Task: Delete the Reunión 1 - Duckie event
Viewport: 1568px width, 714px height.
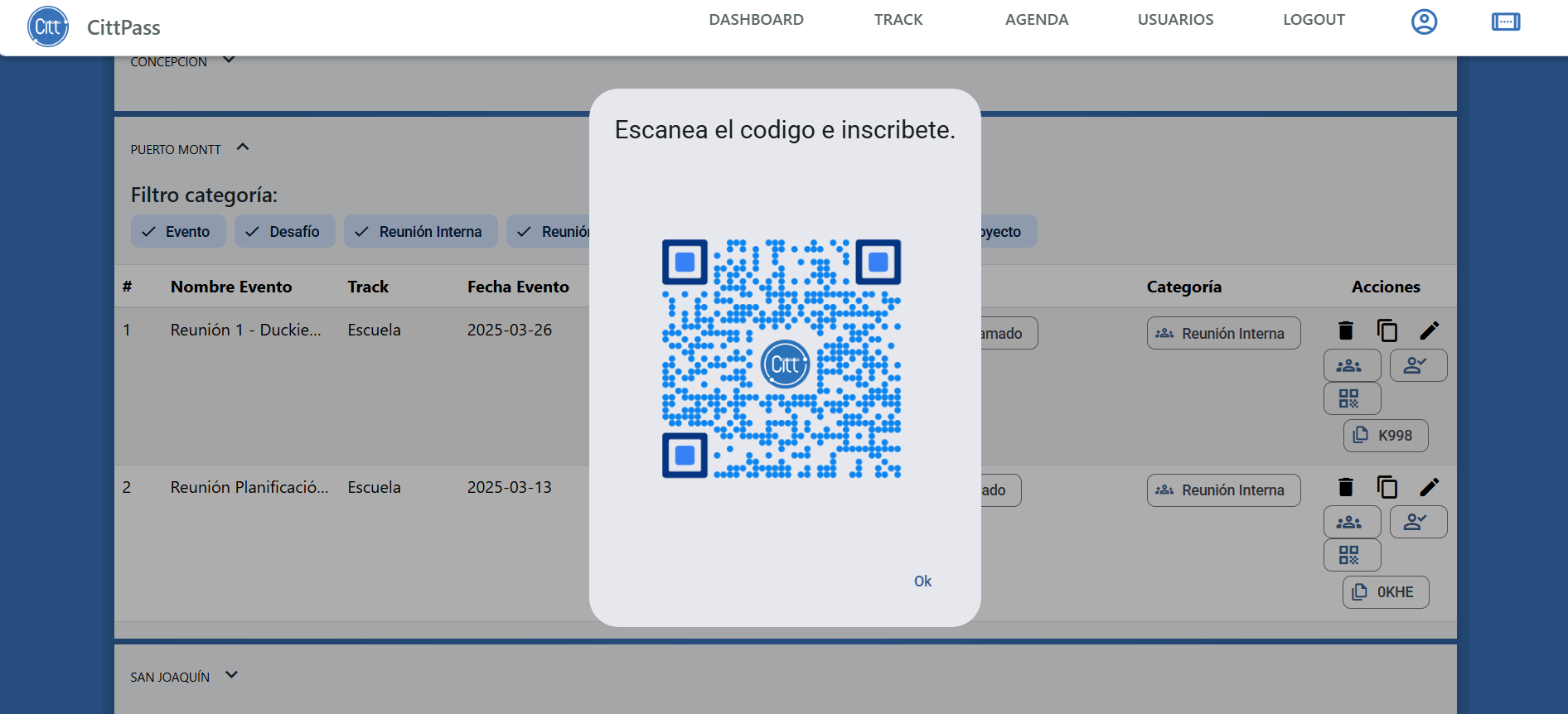Action: 1346,330
